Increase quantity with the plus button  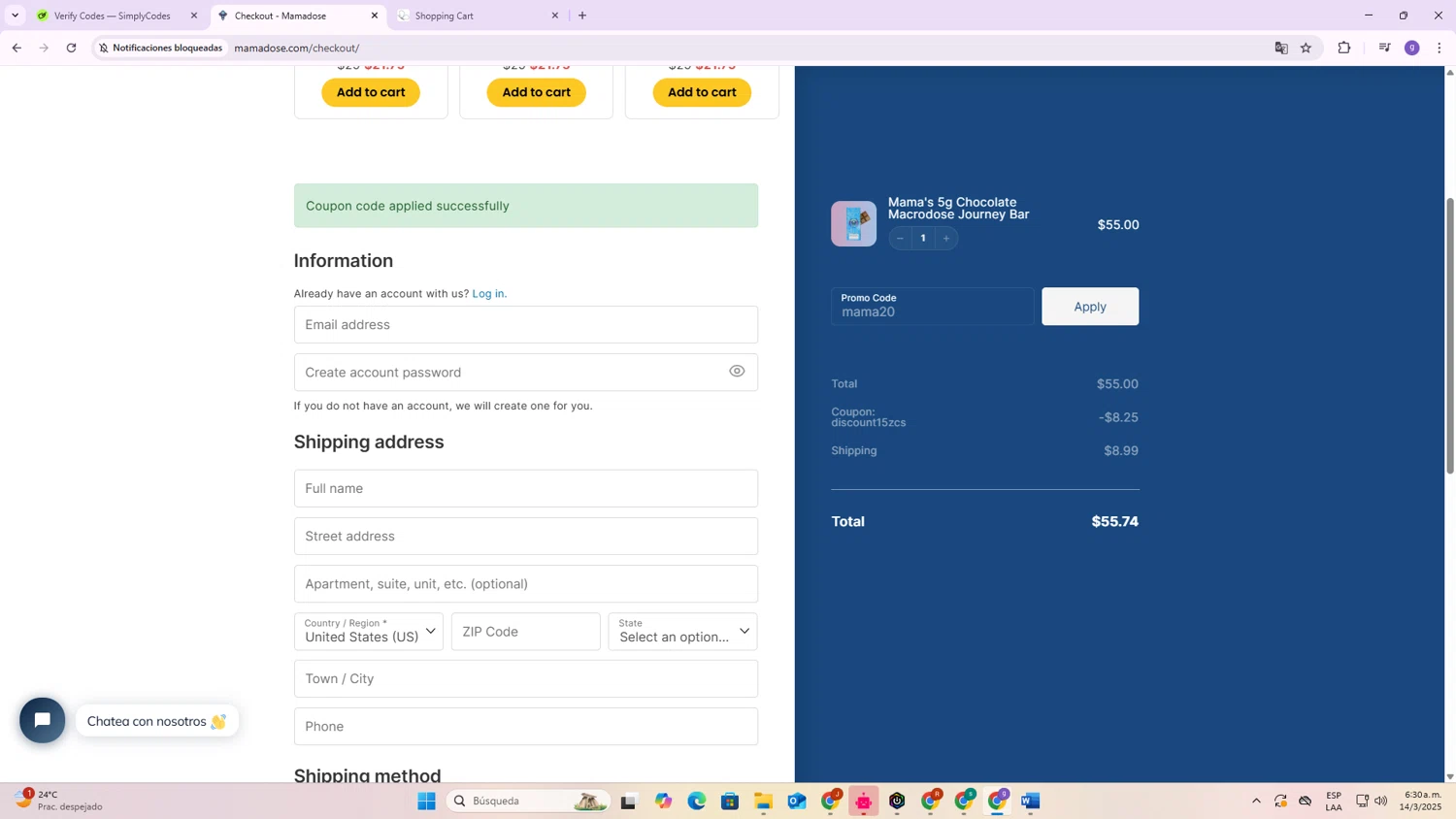point(946,238)
